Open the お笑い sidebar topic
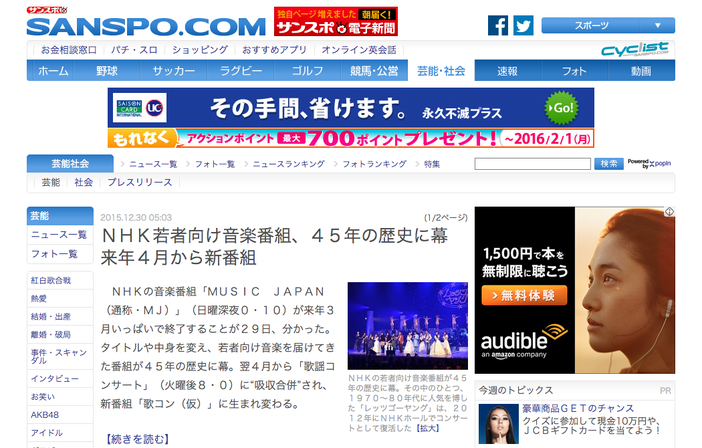Screen dimensions: 702x448 [60, 397]
